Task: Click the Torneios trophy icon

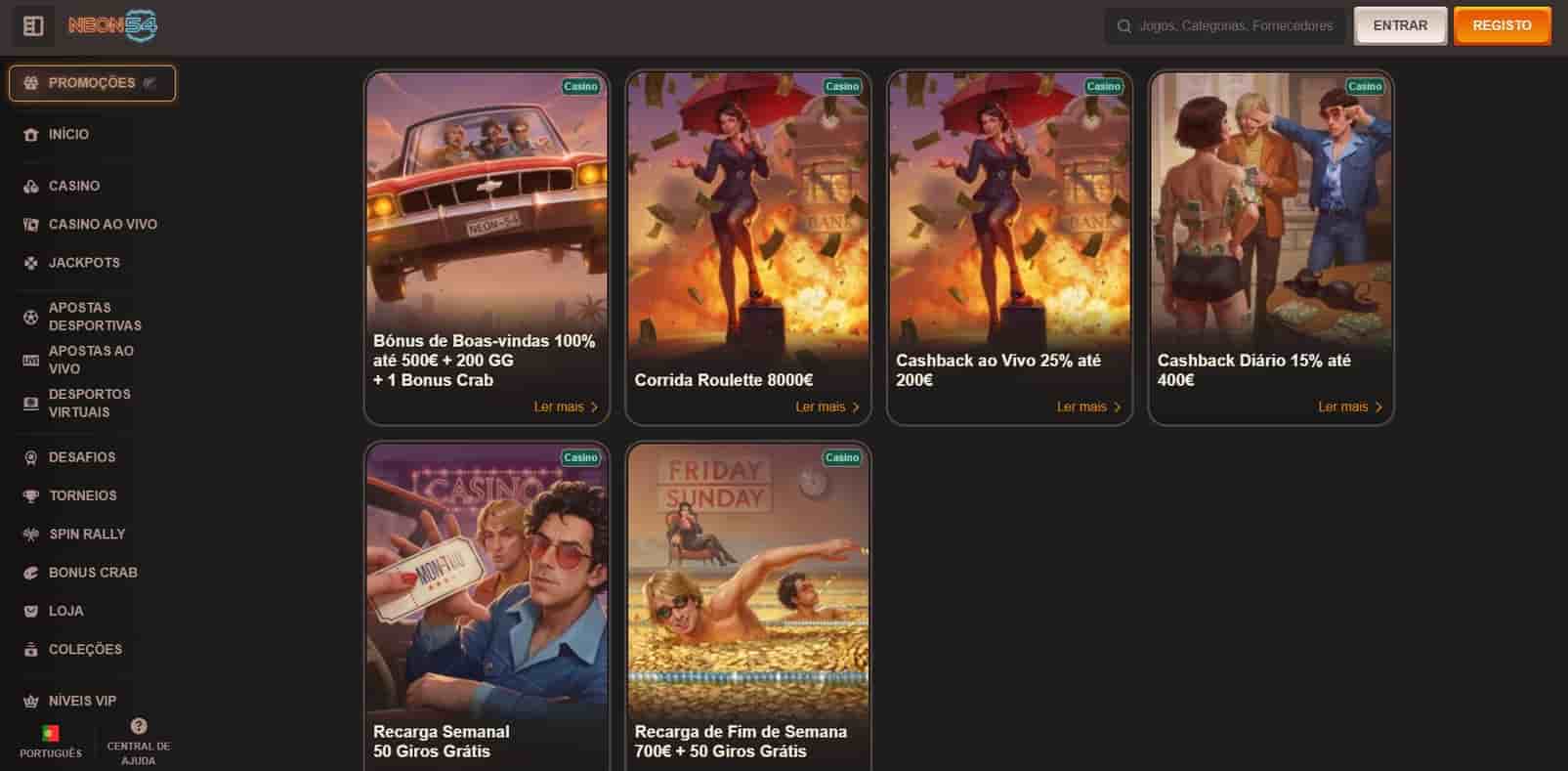Action: (30, 496)
